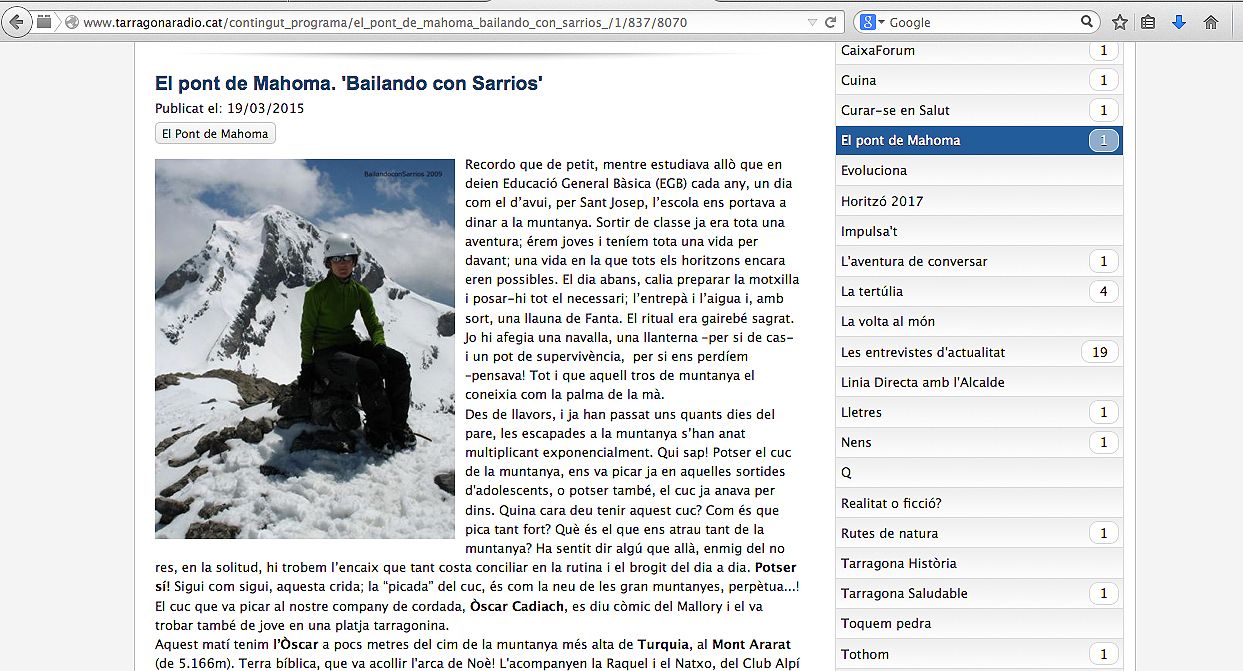Select the Toquem pedra category
Image resolution: width=1243 pixels, height=671 pixels.
(979, 623)
